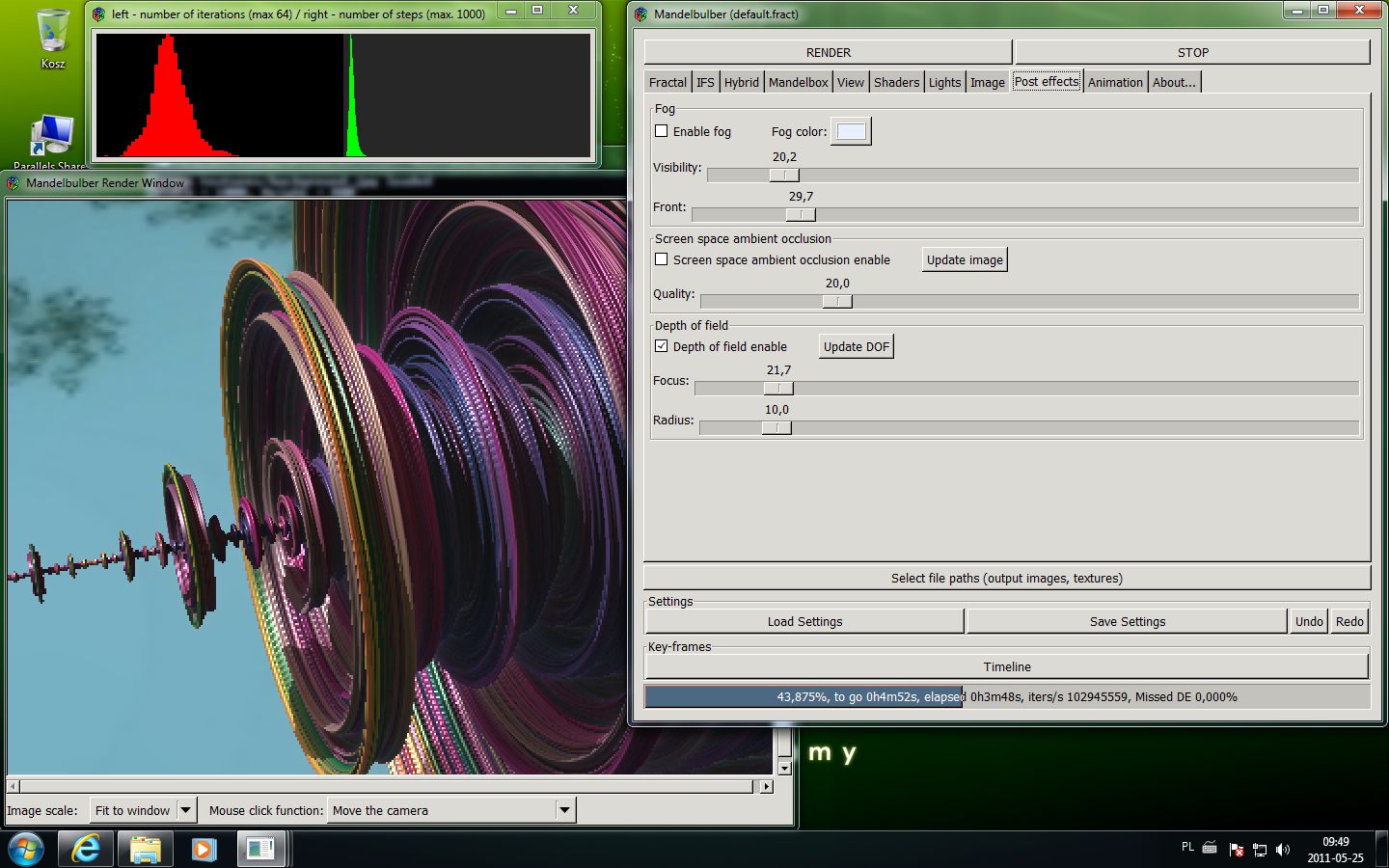This screenshot has width=1389, height=868.
Task: Click the Mandelbulber taskbar icon
Action: (260, 849)
